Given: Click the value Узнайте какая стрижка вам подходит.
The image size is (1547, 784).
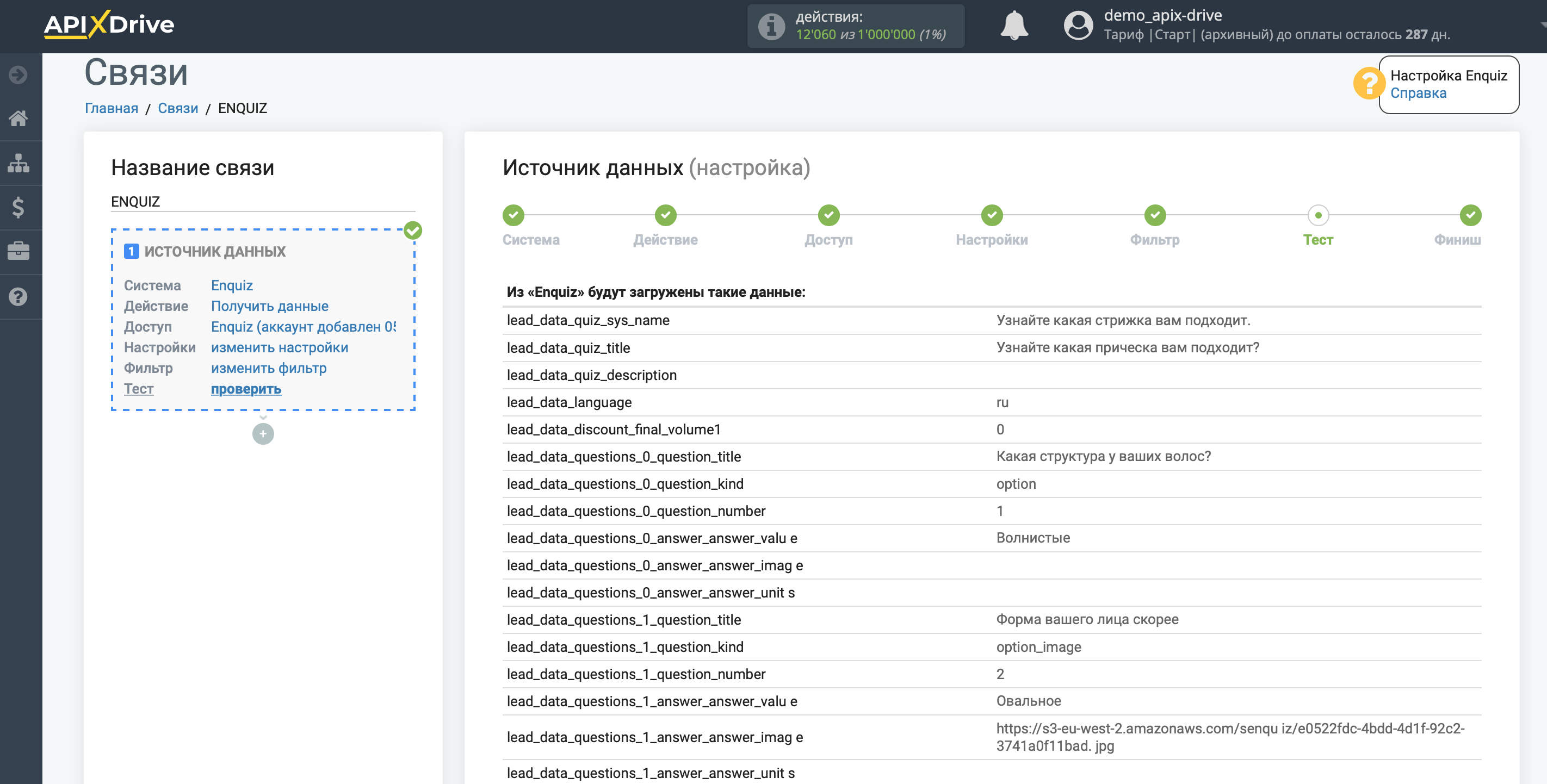Looking at the screenshot, I should click(1122, 320).
